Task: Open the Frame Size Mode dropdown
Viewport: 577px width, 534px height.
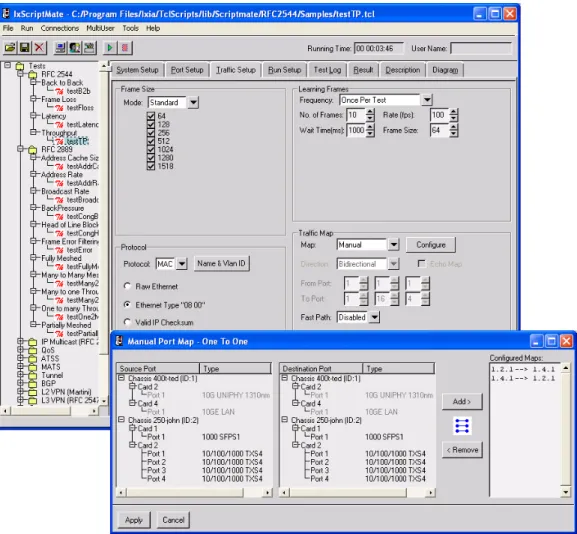Action: coord(193,102)
